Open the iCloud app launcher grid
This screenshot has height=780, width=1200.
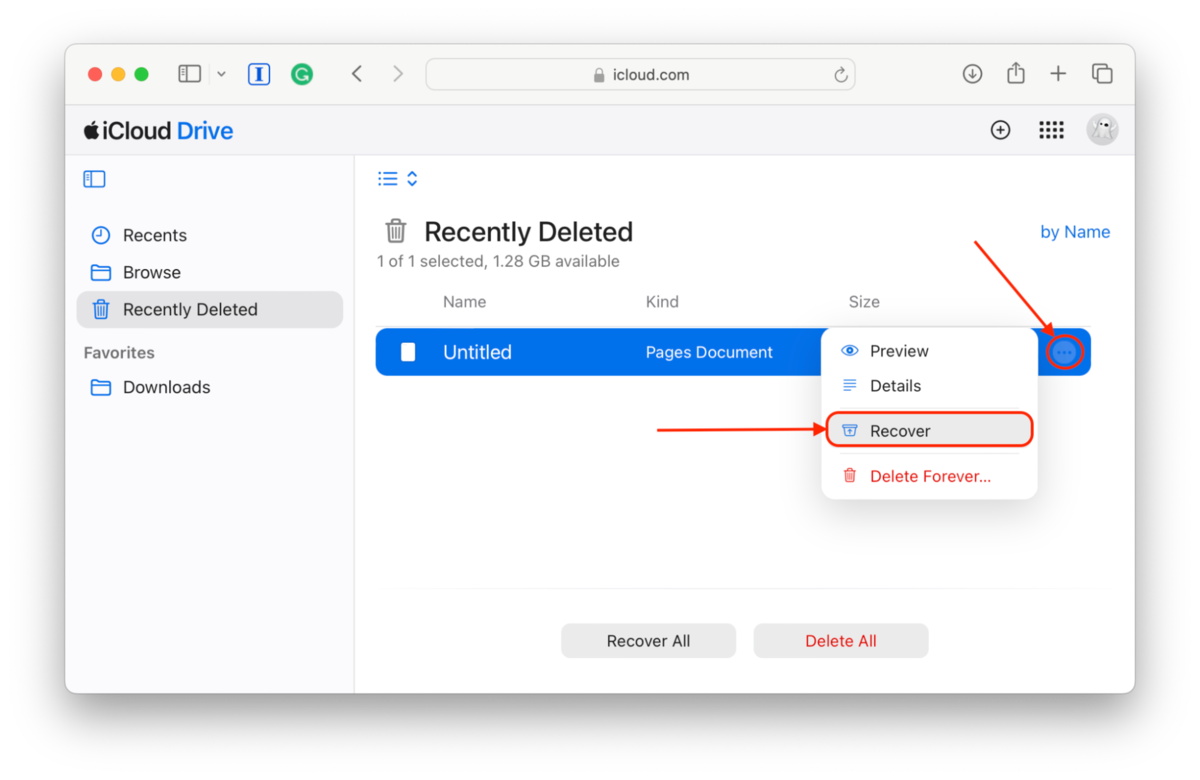1051,130
